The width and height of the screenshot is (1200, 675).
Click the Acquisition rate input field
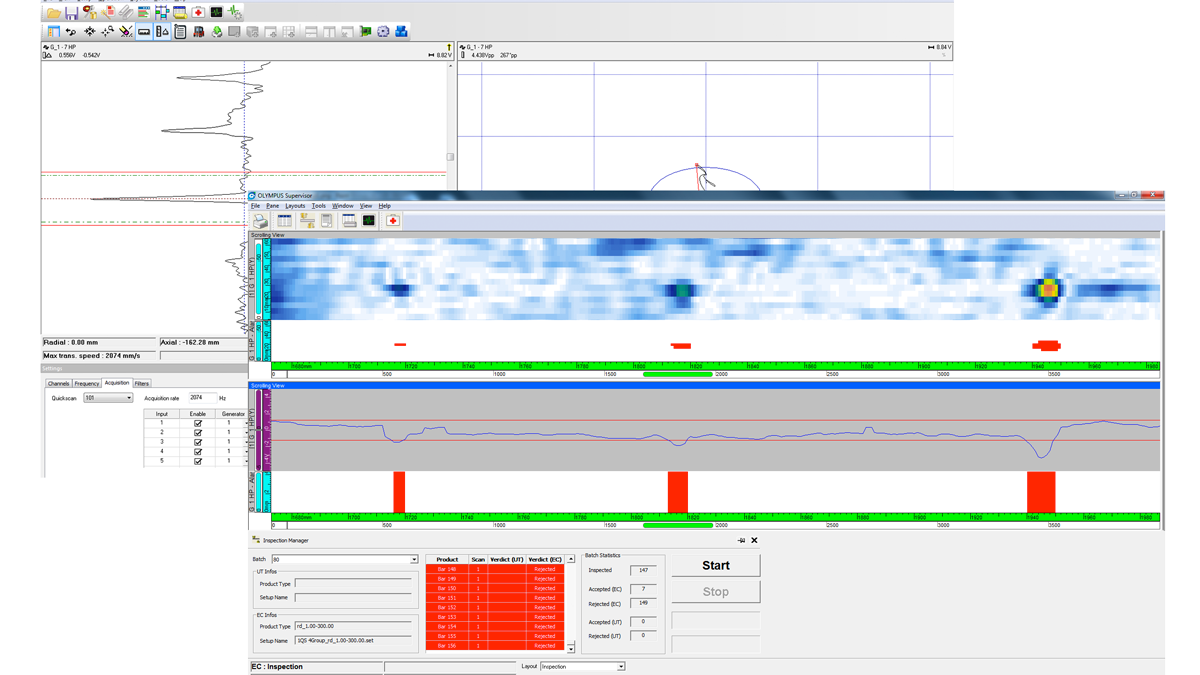pyautogui.click(x=203, y=397)
